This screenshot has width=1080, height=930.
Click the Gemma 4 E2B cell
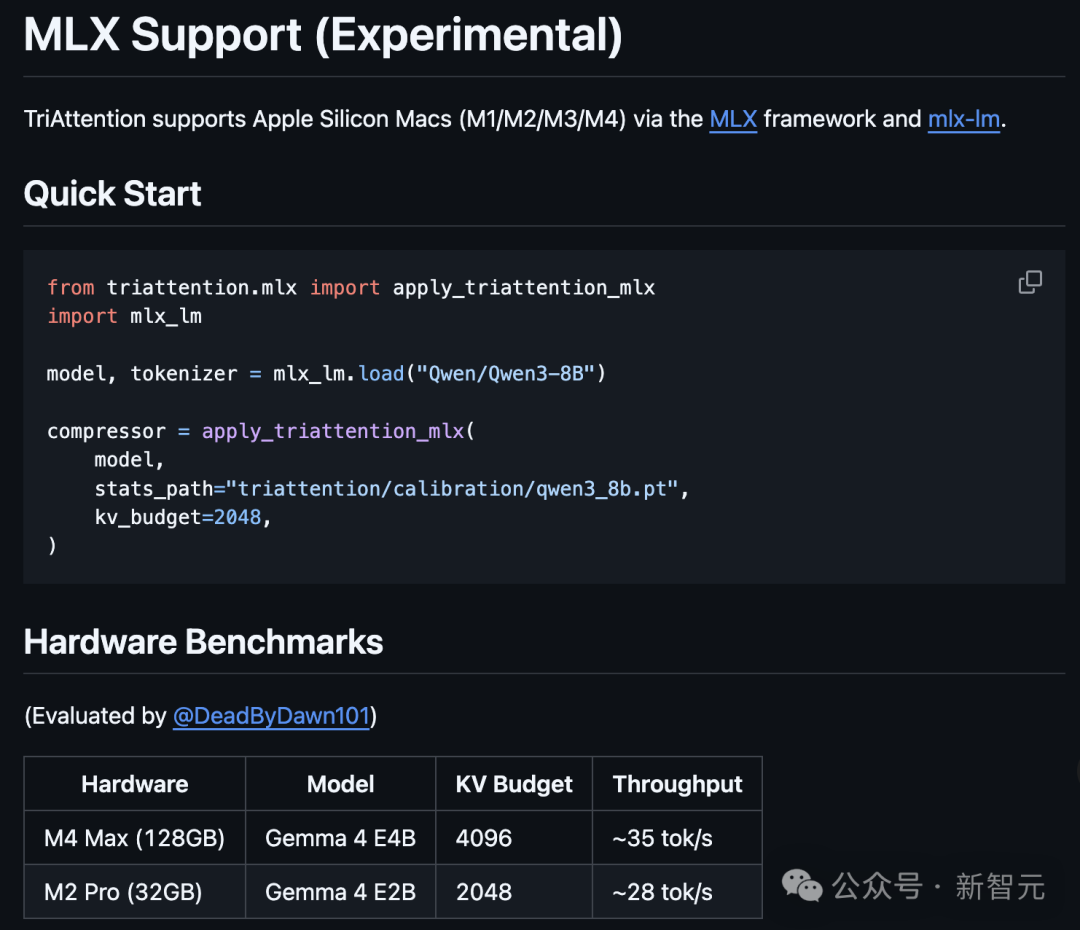340,891
